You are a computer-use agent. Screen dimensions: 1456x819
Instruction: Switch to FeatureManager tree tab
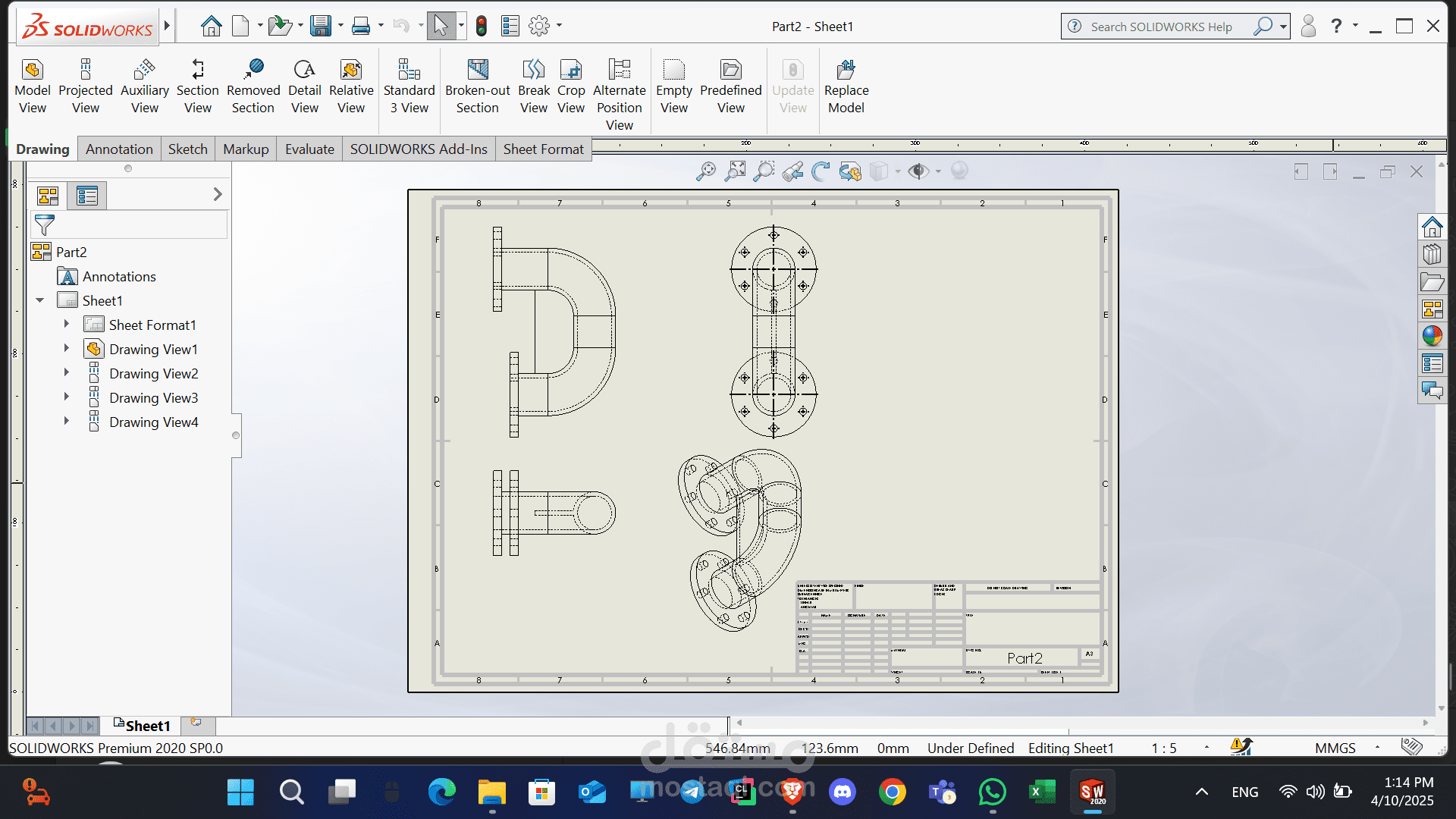point(48,196)
